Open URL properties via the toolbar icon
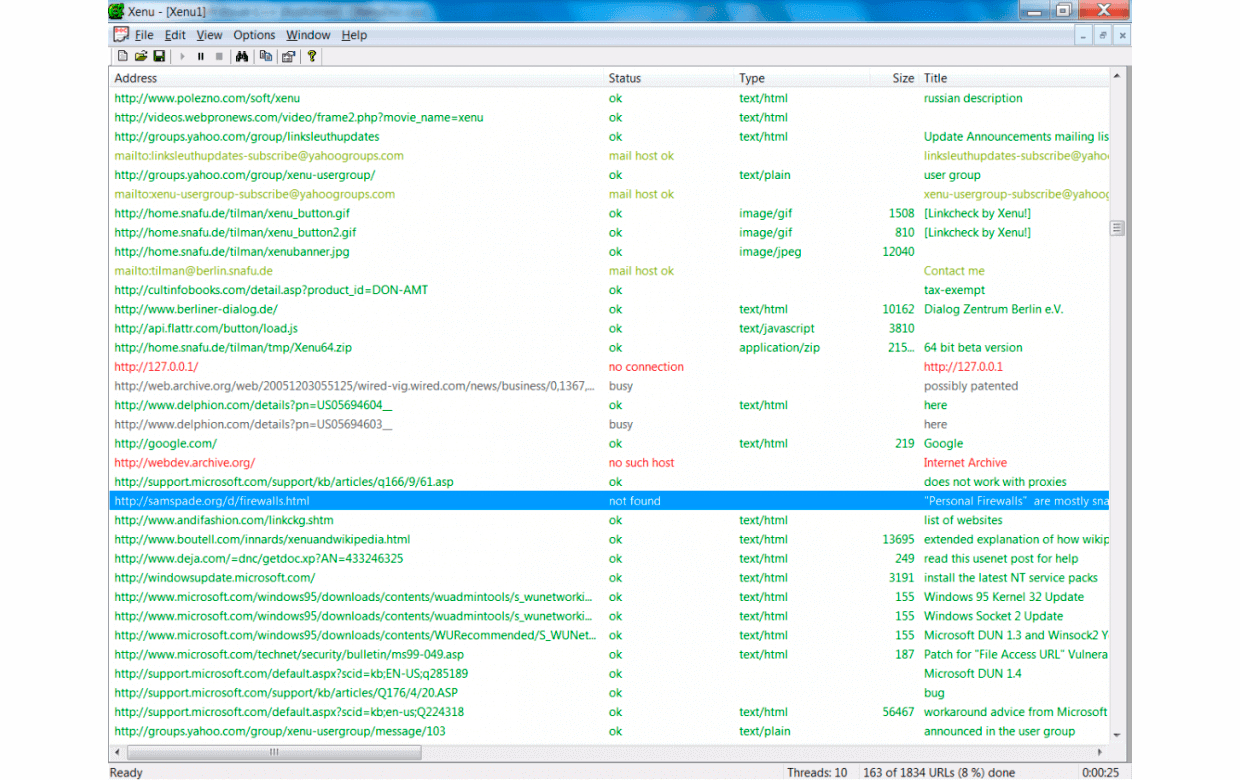The width and height of the screenshot is (1240, 780). [x=288, y=57]
